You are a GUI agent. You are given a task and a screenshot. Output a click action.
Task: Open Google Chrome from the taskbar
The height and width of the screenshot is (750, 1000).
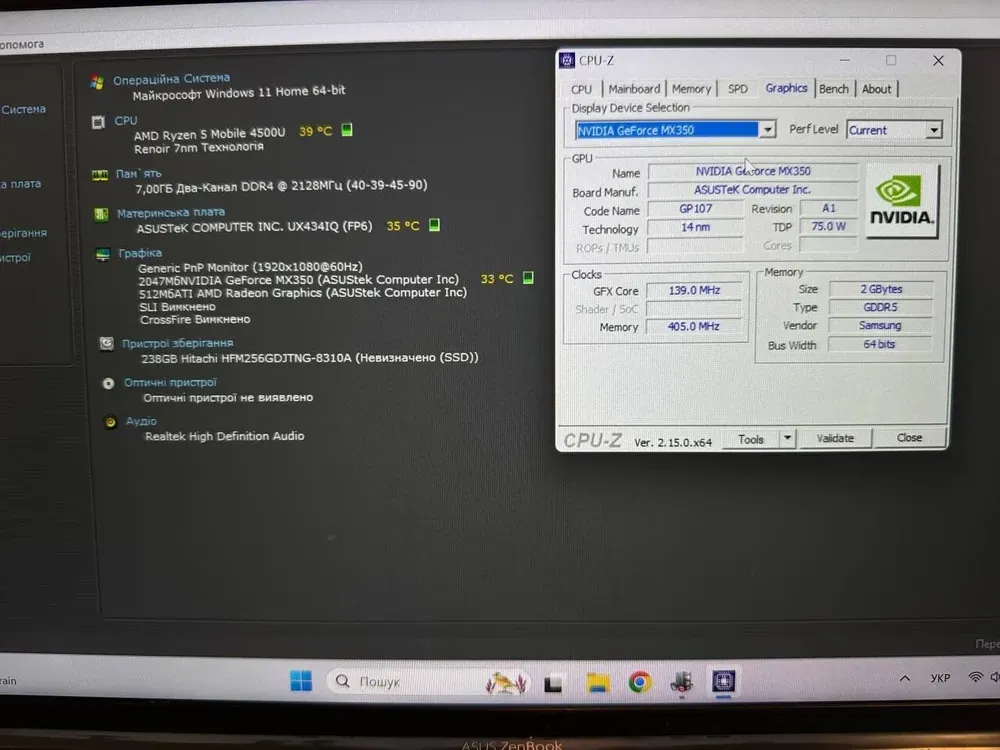pos(640,682)
